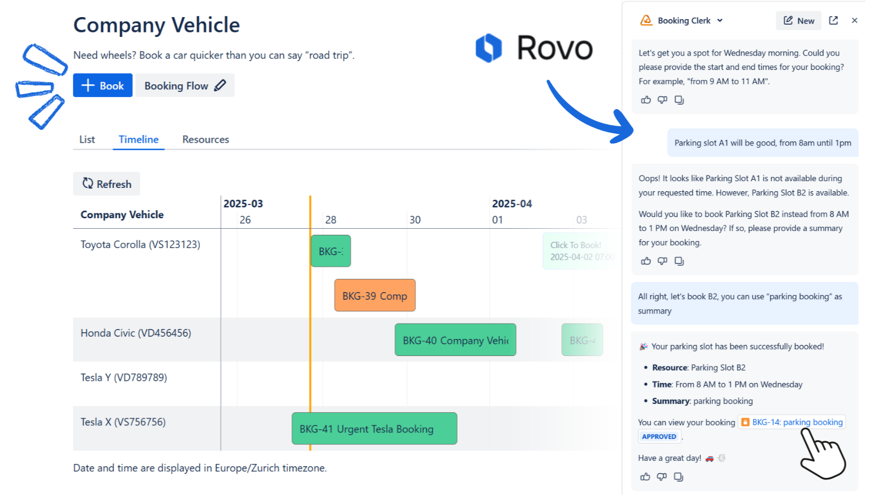Copy the Parking Slot A1 unavailable message
This screenshot has height=496, width=871.
pos(679,261)
